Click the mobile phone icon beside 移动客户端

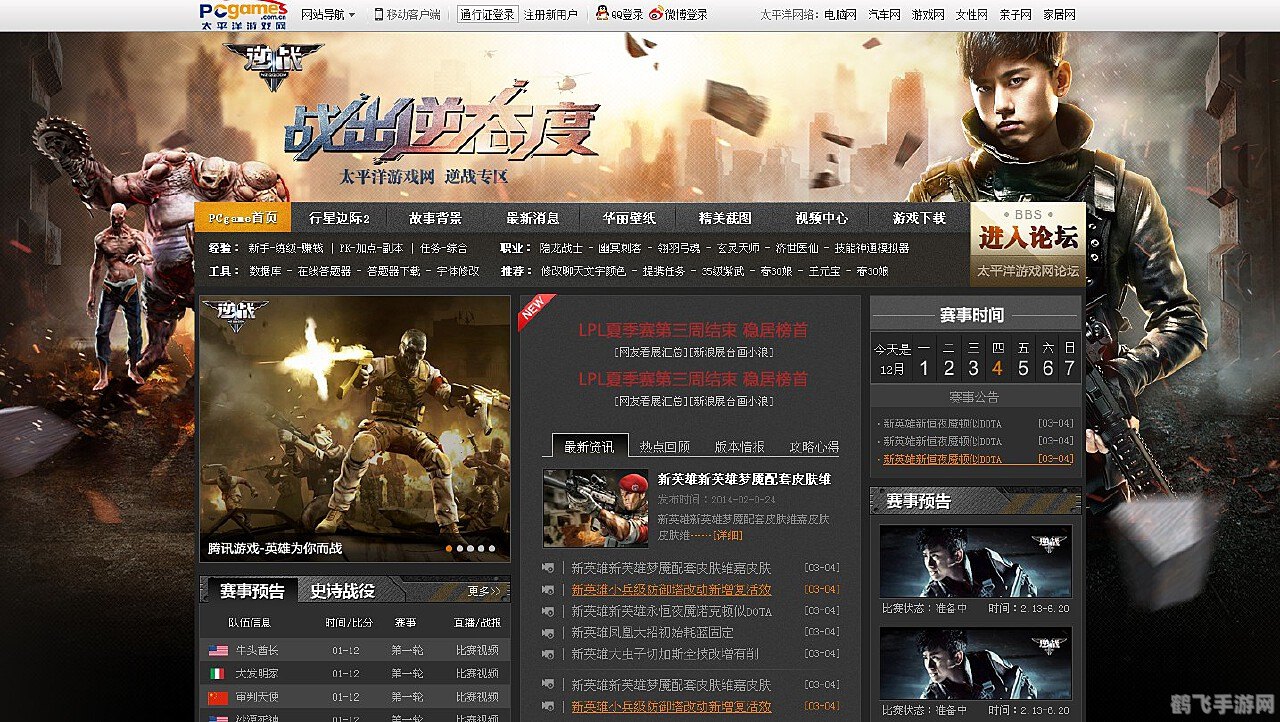click(x=379, y=14)
